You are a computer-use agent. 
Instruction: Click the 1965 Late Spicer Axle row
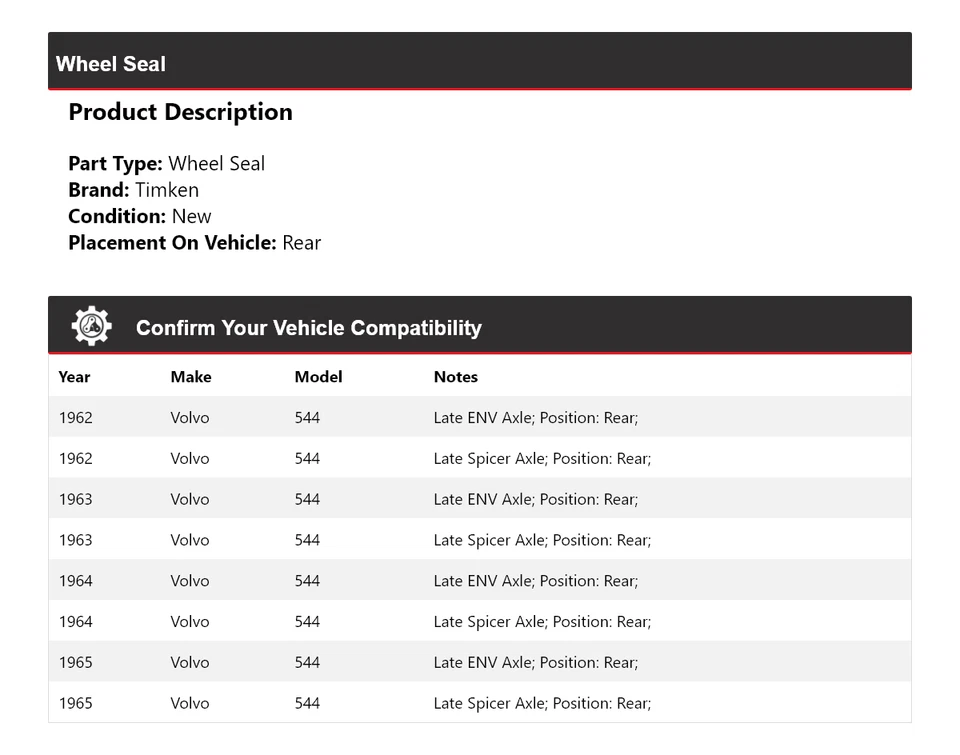(479, 703)
